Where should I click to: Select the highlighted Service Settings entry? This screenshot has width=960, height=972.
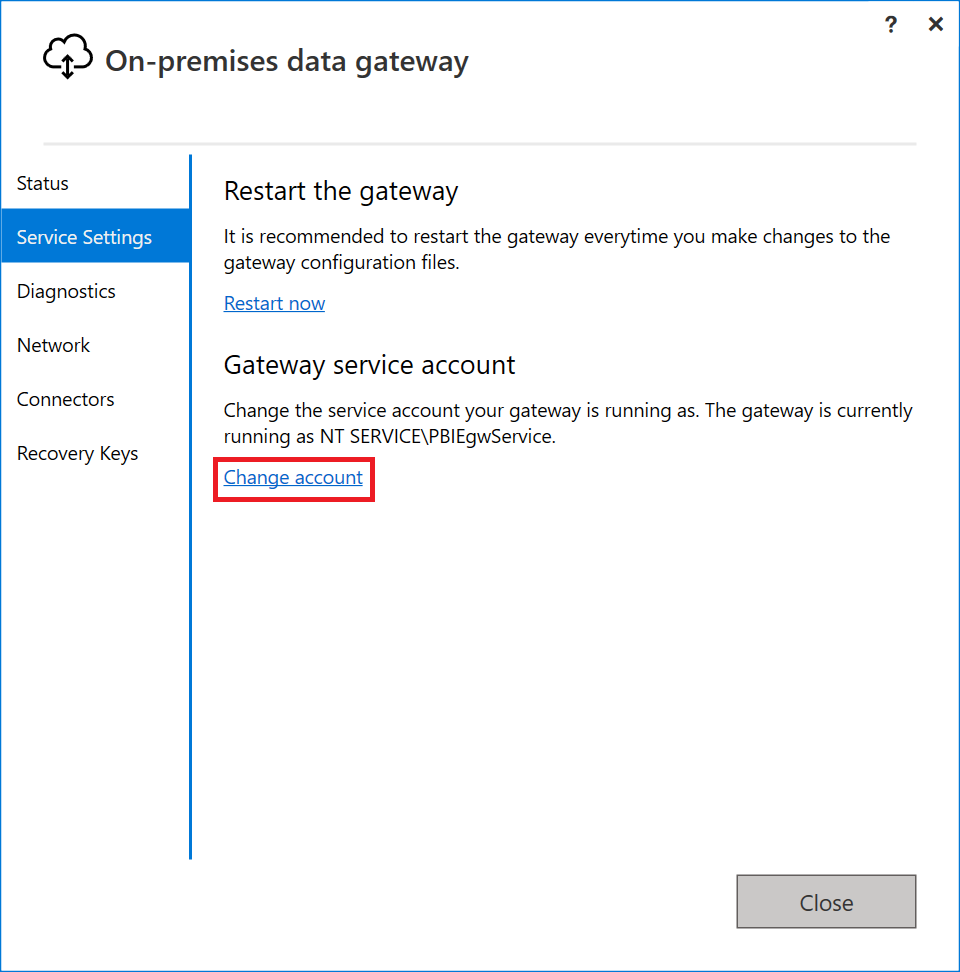pyautogui.click(x=84, y=236)
